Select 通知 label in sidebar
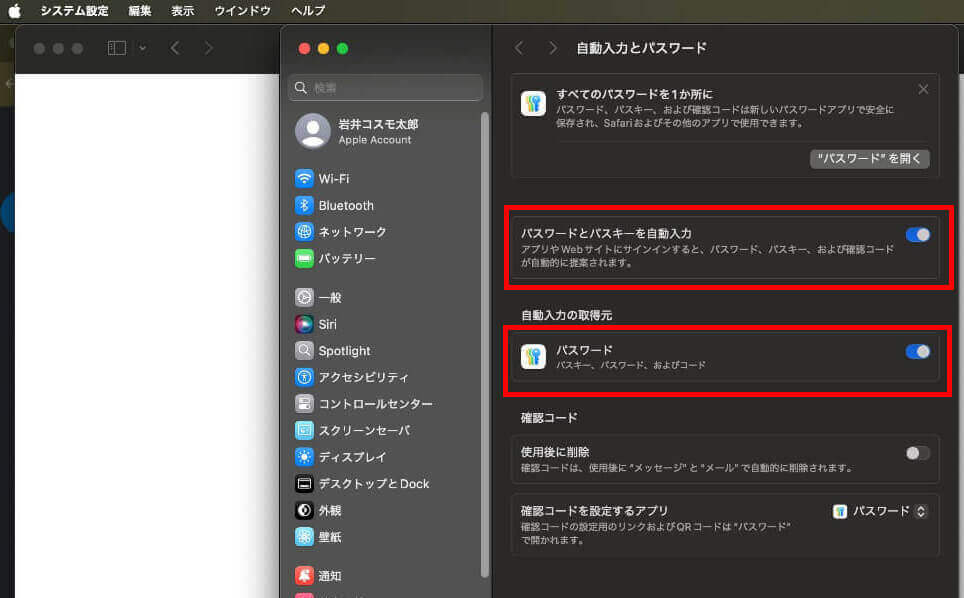964x598 pixels. tap(330, 576)
